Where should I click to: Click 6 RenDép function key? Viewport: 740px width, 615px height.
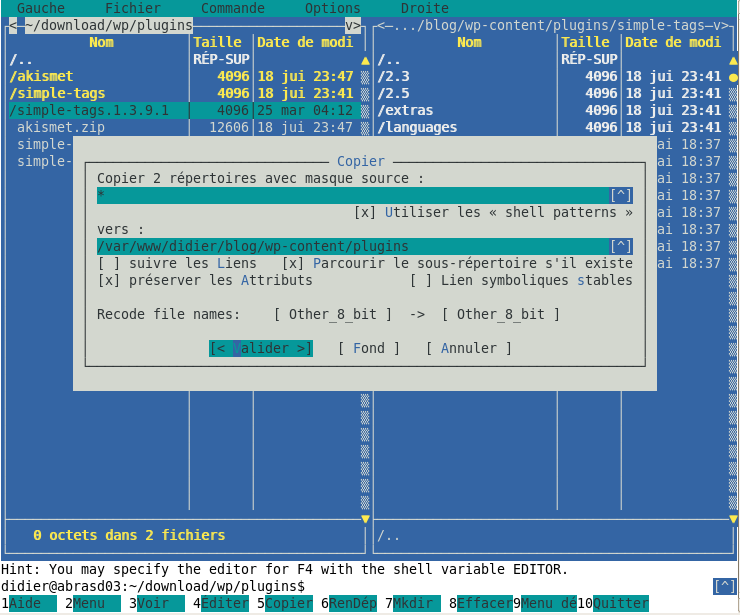(349, 603)
